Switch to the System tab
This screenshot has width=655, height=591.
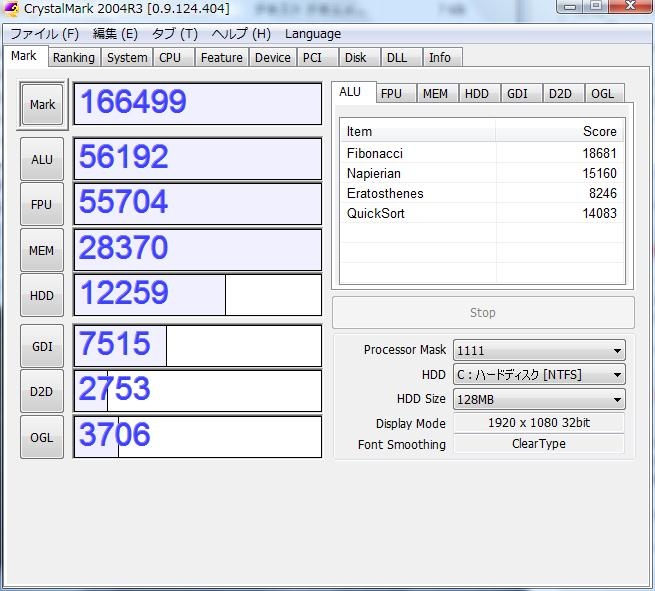(x=127, y=57)
